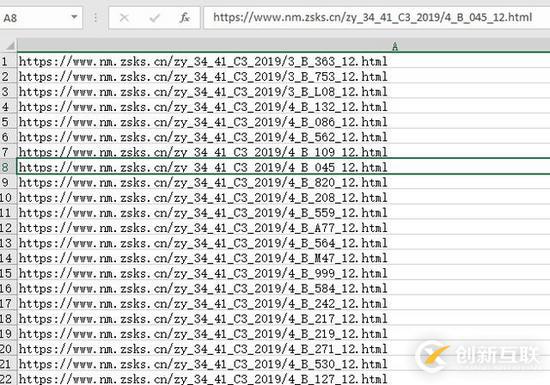This screenshot has width=550, height=385.
Task: Select cell with URL 4_B_A77_12.html
Action: click(283, 228)
